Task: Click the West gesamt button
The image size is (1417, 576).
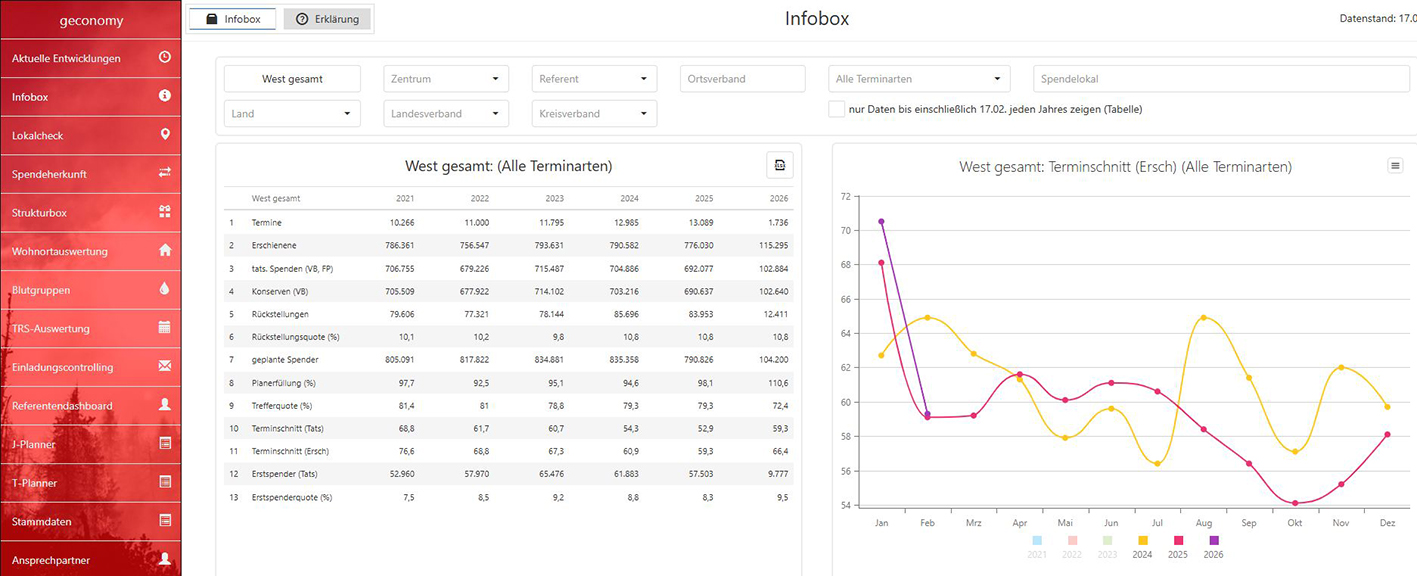Action: [291, 79]
